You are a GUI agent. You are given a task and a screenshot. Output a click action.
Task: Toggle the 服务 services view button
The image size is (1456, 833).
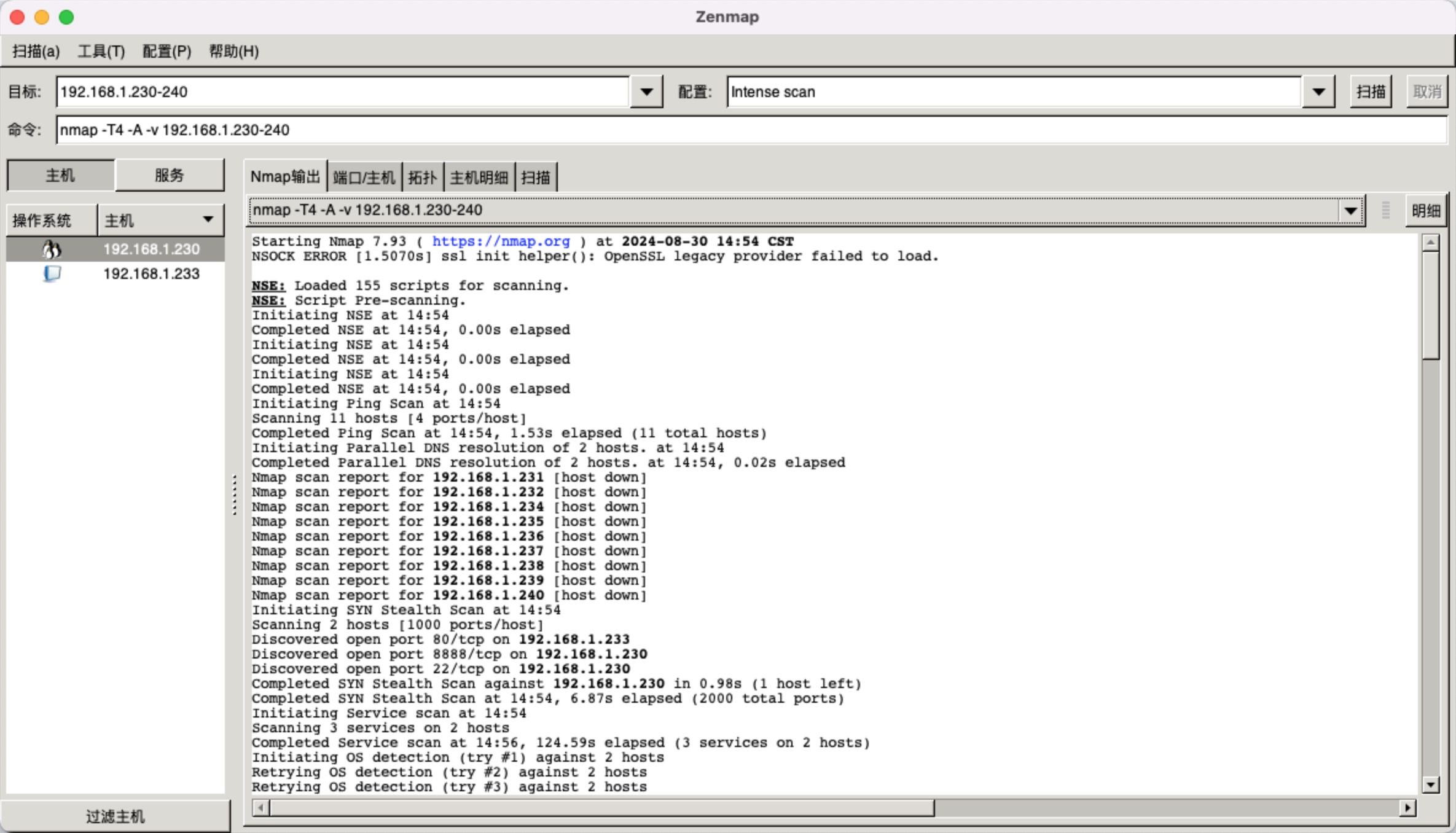[x=170, y=176]
